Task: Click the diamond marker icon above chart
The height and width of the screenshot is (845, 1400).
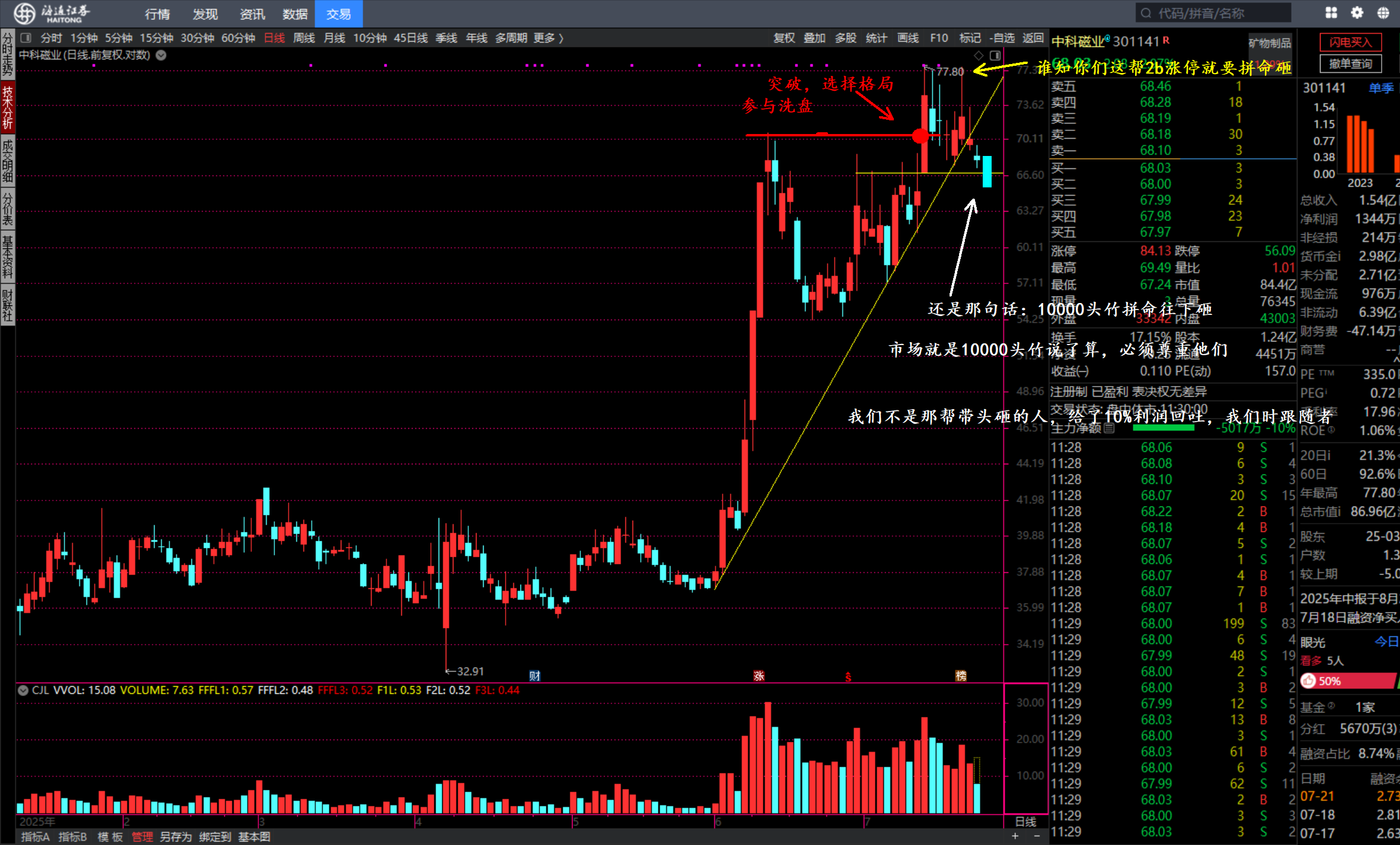Action: point(979,55)
